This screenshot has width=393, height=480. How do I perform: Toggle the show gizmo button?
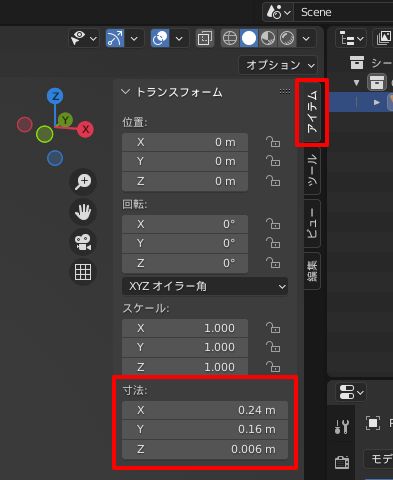[x=115, y=38]
